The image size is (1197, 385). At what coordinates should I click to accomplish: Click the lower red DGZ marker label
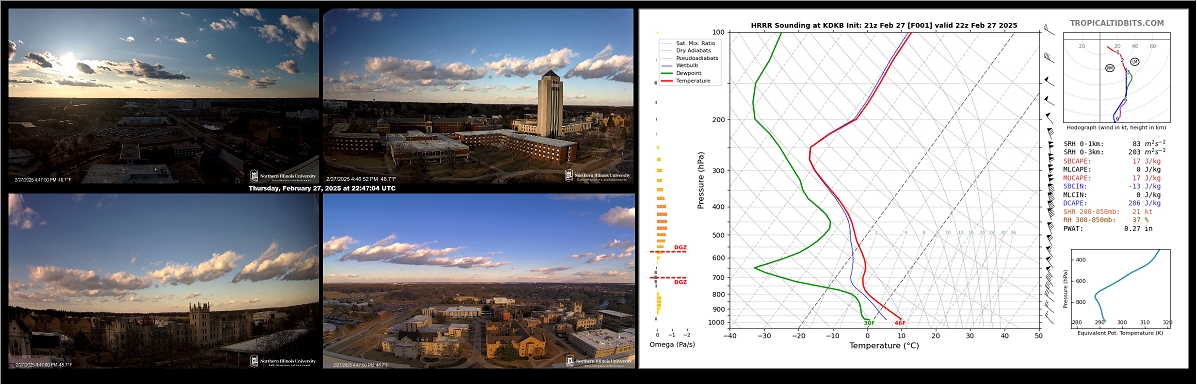coord(680,282)
